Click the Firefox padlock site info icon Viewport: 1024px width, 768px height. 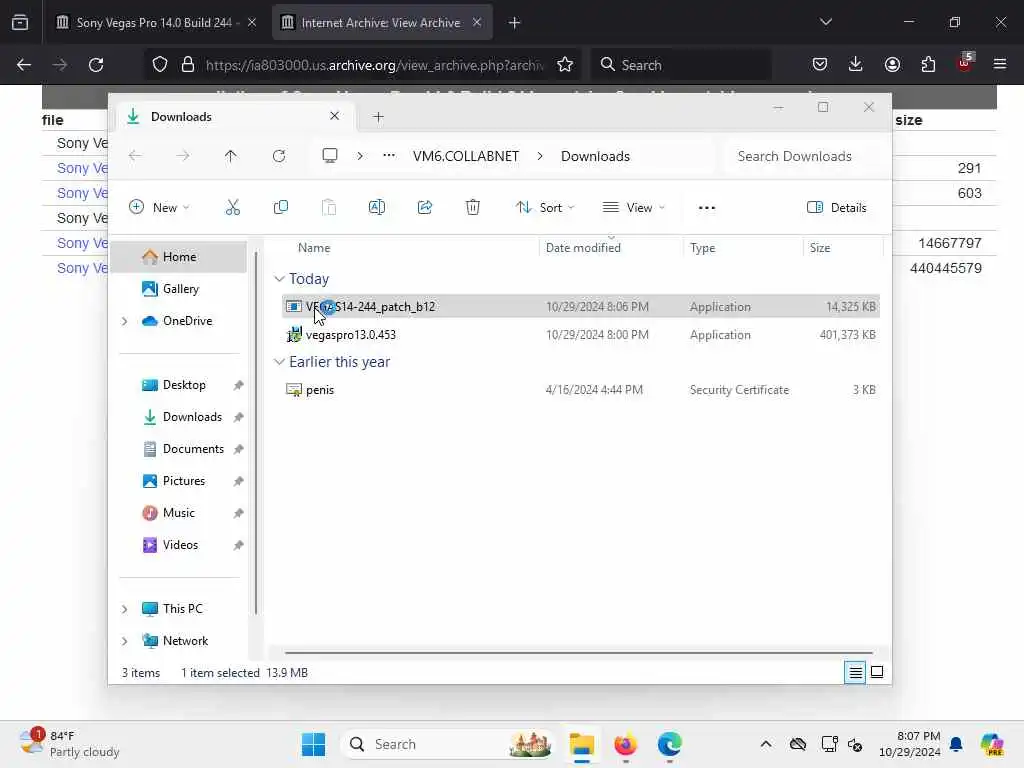click(188, 65)
